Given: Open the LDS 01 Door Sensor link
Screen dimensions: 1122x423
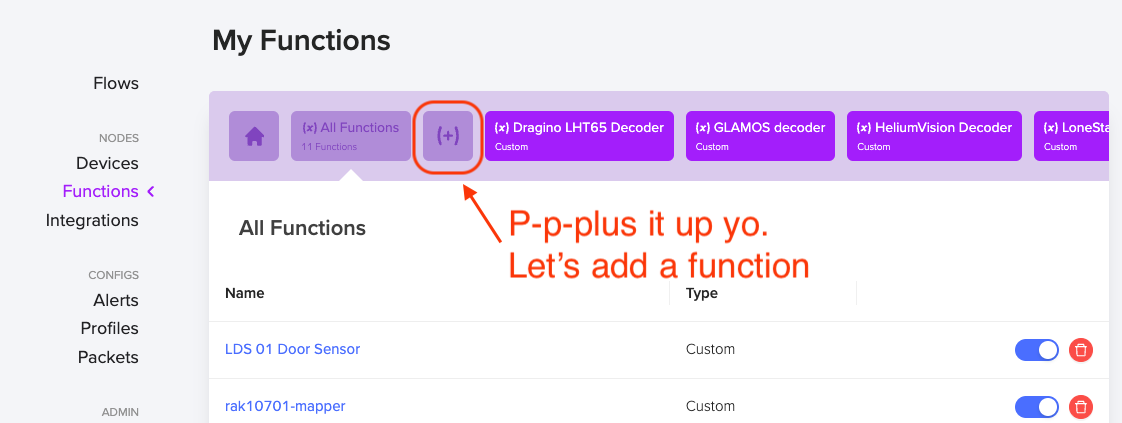Looking at the screenshot, I should 292,349.
